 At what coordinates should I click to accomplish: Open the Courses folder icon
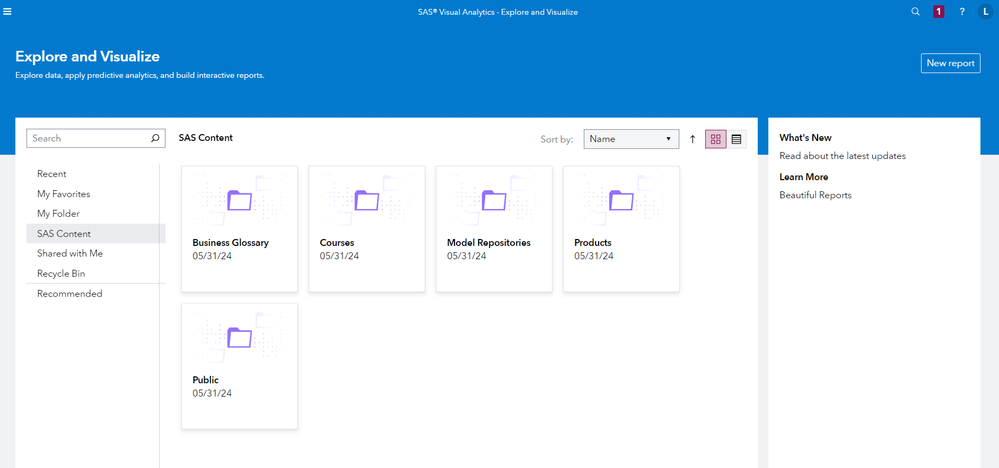pos(367,201)
